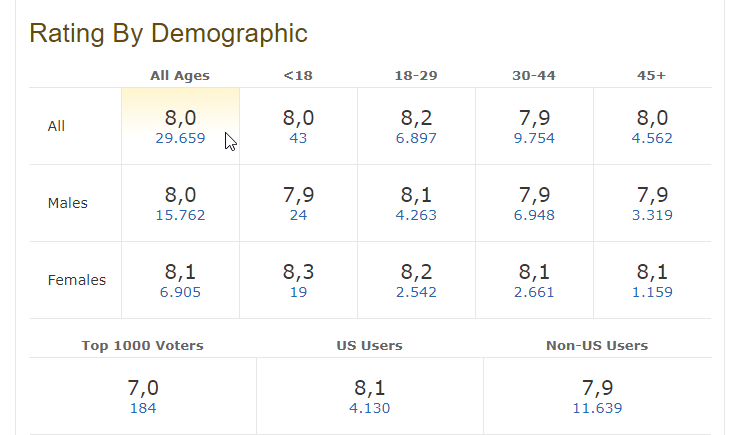
Task: Click Females under-18 count 19
Action: tap(298, 292)
